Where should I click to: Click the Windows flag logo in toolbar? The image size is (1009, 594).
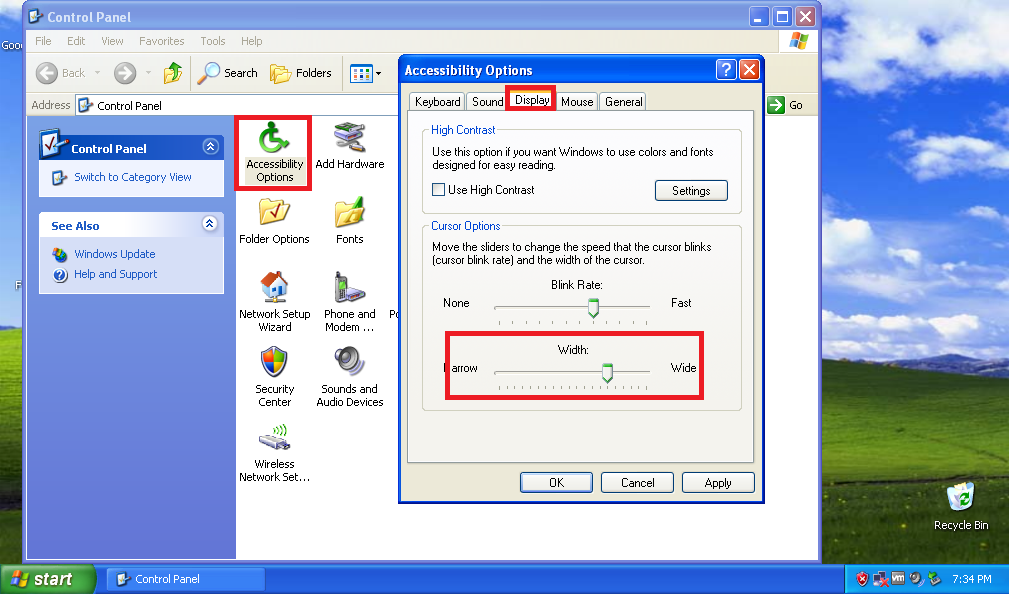pos(799,41)
